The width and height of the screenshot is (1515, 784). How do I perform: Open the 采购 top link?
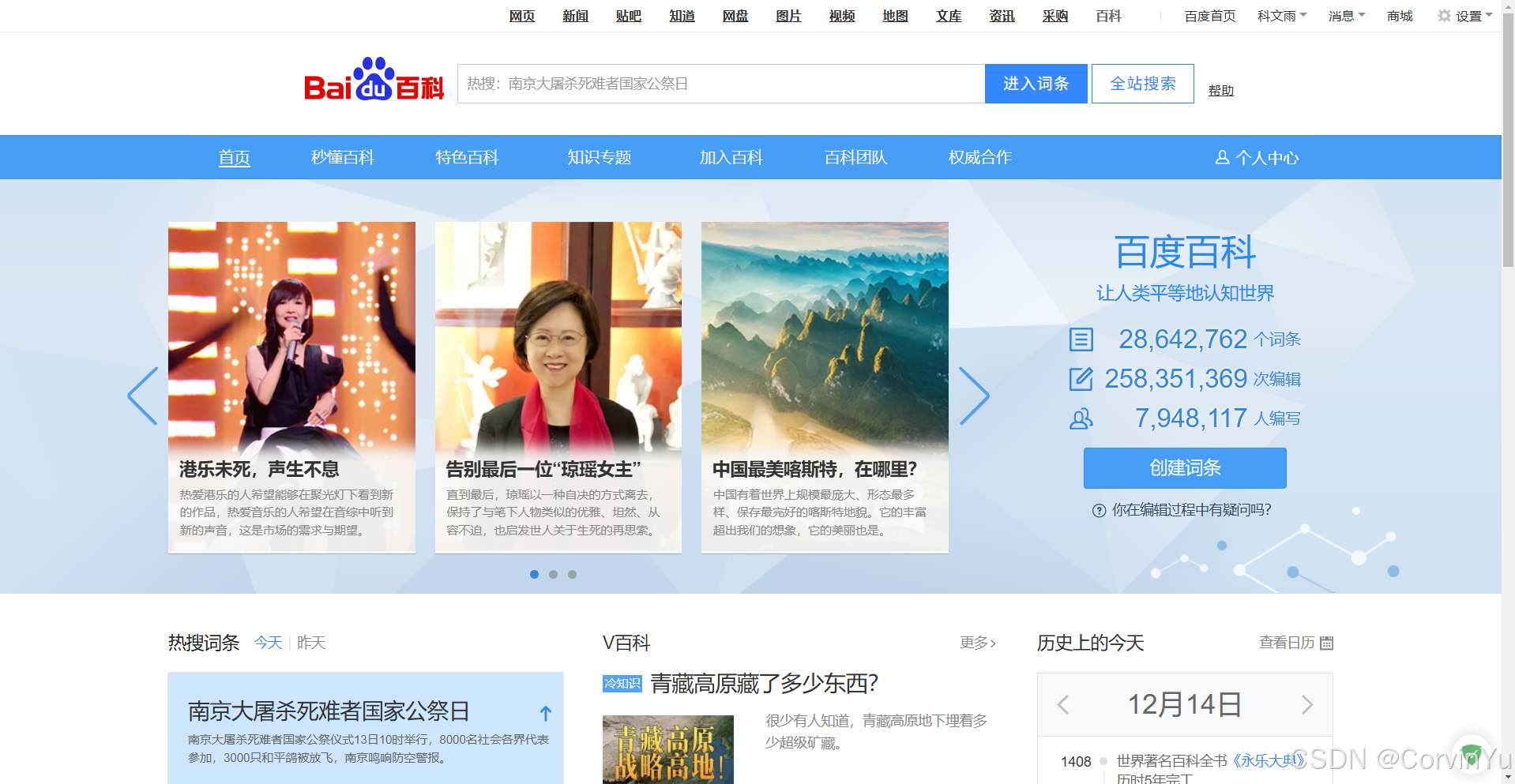pos(1055,16)
